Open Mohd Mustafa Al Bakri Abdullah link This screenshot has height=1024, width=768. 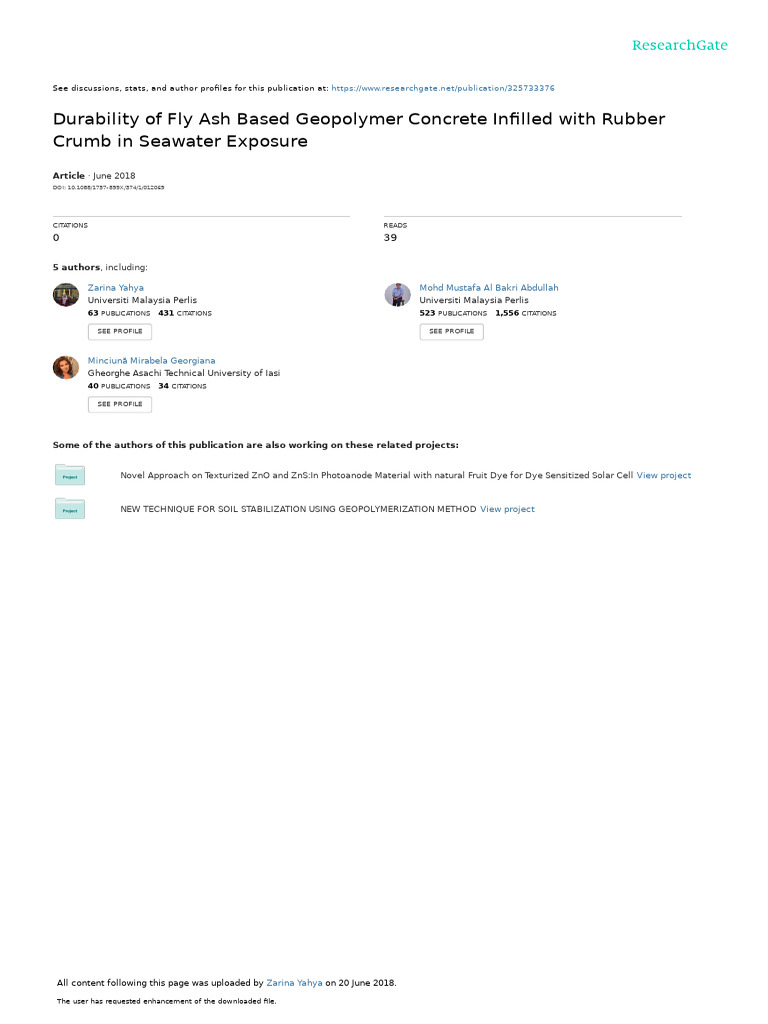coord(488,288)
